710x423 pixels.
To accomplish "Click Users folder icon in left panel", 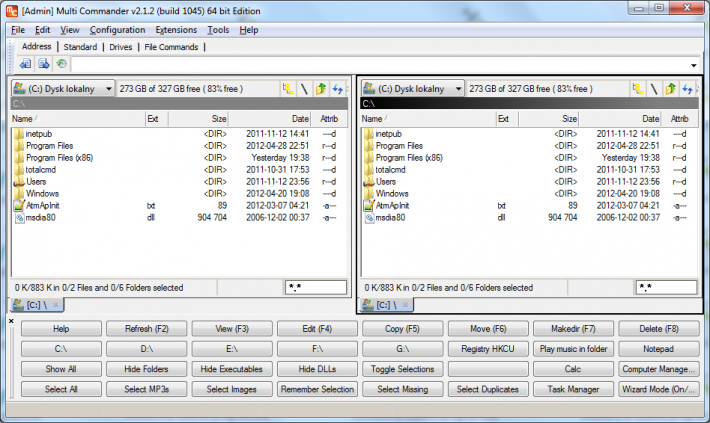I will 19,182.
